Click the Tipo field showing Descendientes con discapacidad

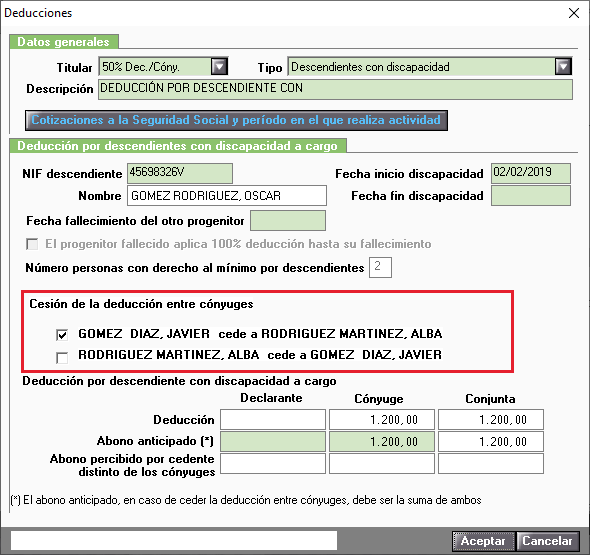coord(430,67)
